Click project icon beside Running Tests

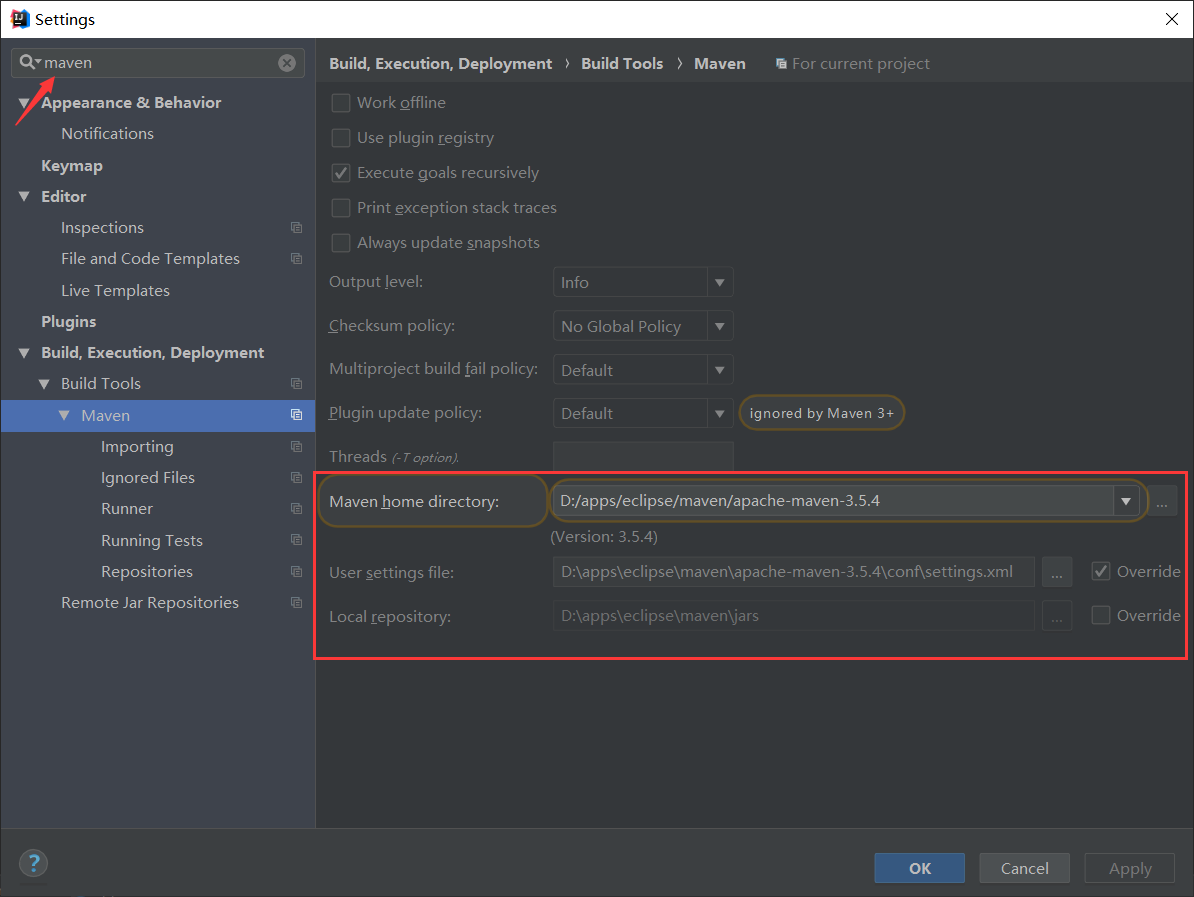pos(296,540)
